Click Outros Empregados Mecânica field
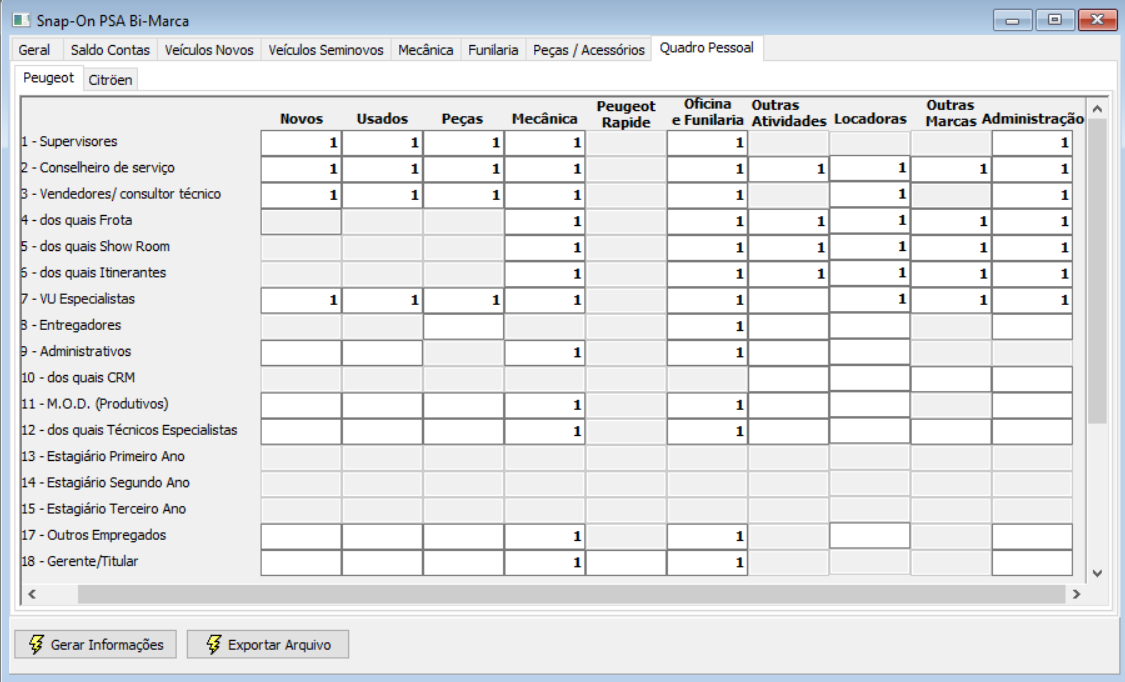Image resolution: width=1125 pixels, height=682 pixels. (x=545, y=536)
